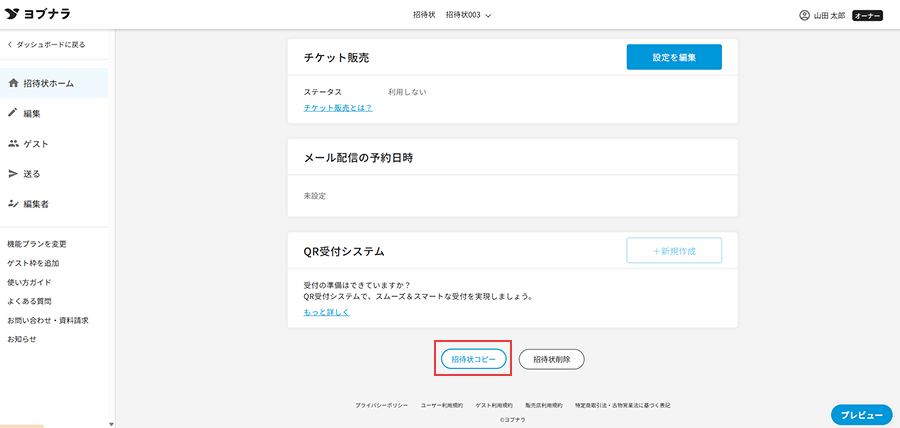Click the dropdown arrow next to 招待状003
This screenshot has height=428, width=900.
[x=488, y=16]
